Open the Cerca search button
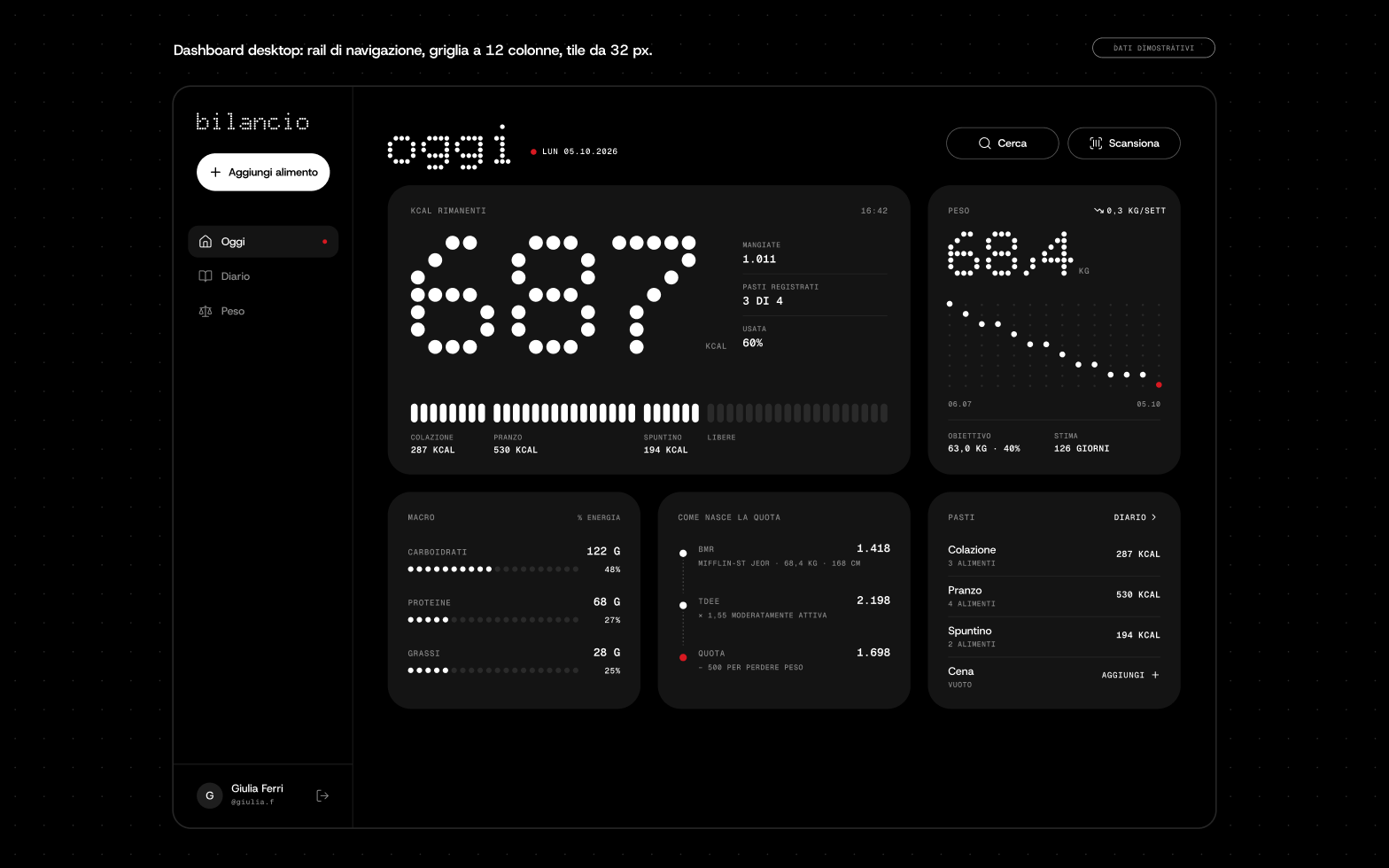 point(1002,143)
